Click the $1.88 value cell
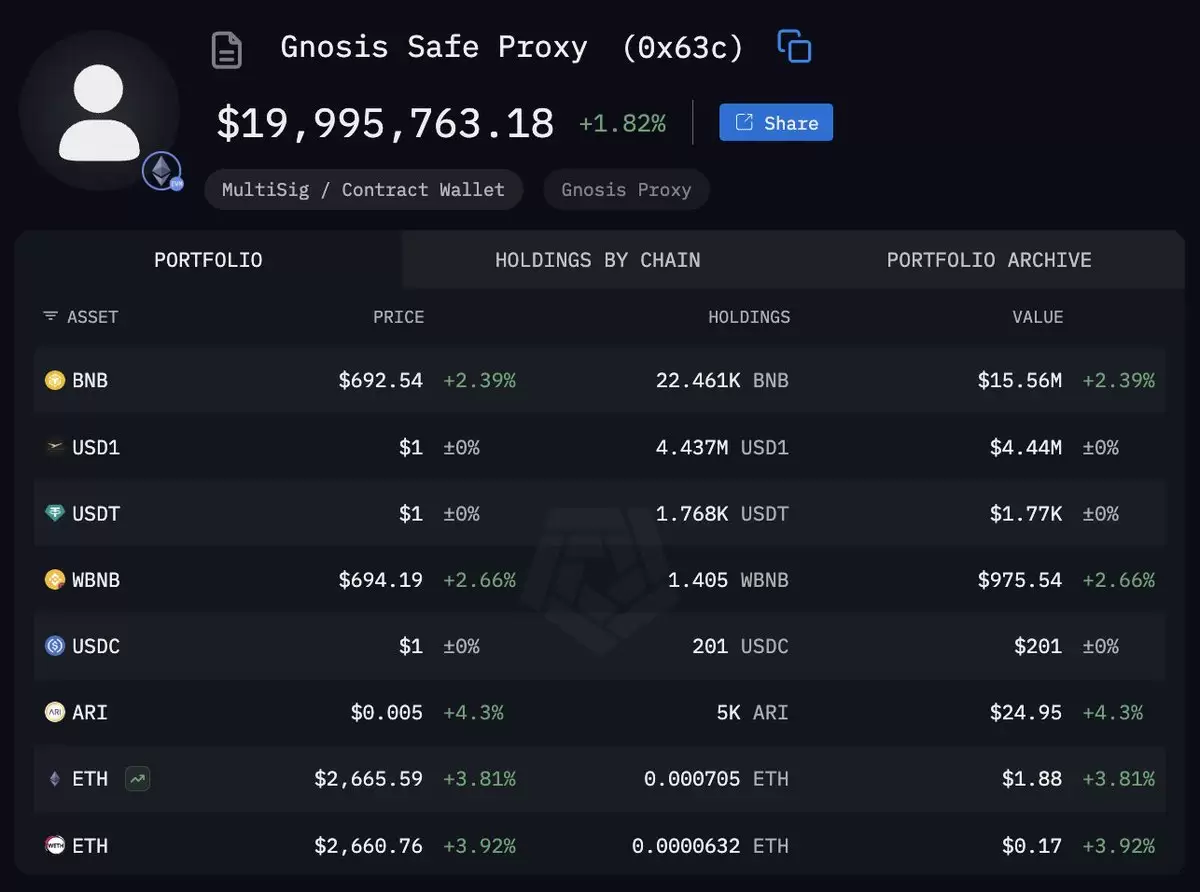This screenshot has height=892, width=1200. coord(1032,779)
